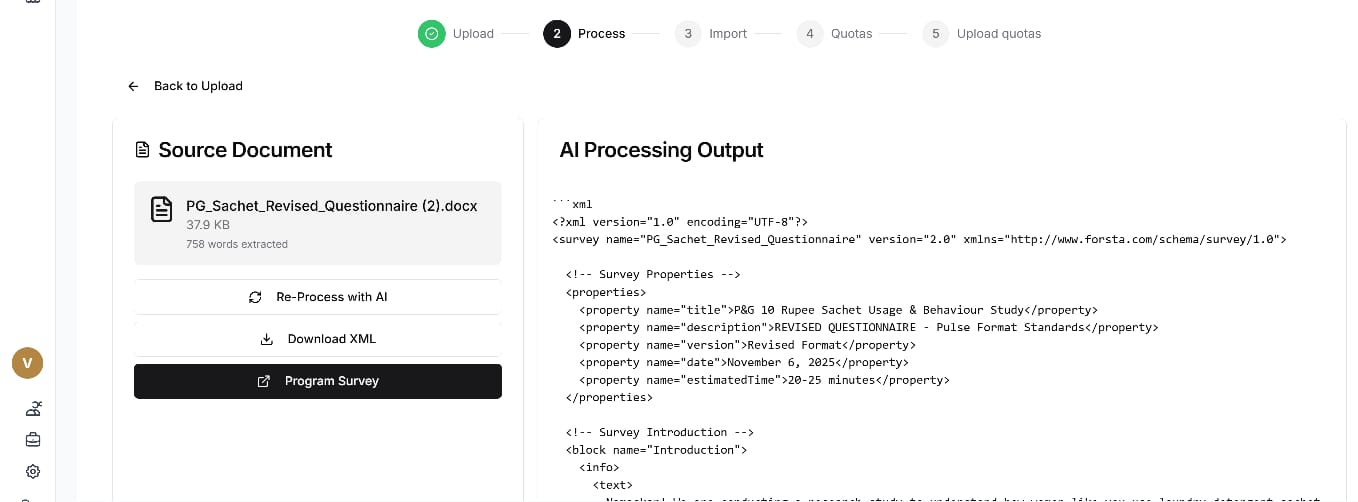
Task: Click the download icon on Download XML
Action: (x=267, y=339)
